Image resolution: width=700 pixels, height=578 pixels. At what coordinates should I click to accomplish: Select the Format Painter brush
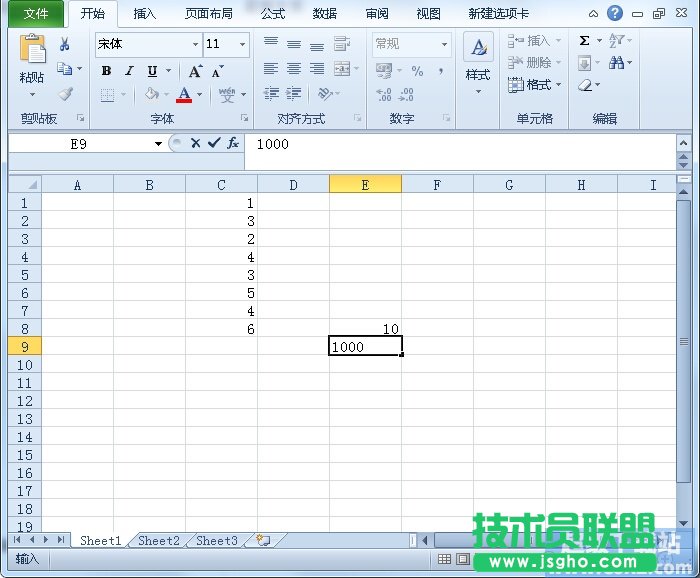point(65,94)
